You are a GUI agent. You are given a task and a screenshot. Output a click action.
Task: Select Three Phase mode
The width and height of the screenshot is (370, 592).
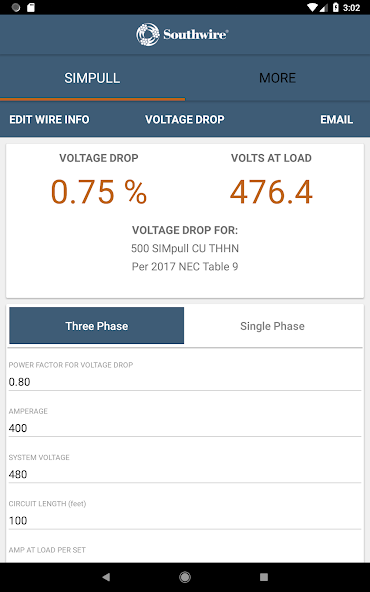(97, 325)
